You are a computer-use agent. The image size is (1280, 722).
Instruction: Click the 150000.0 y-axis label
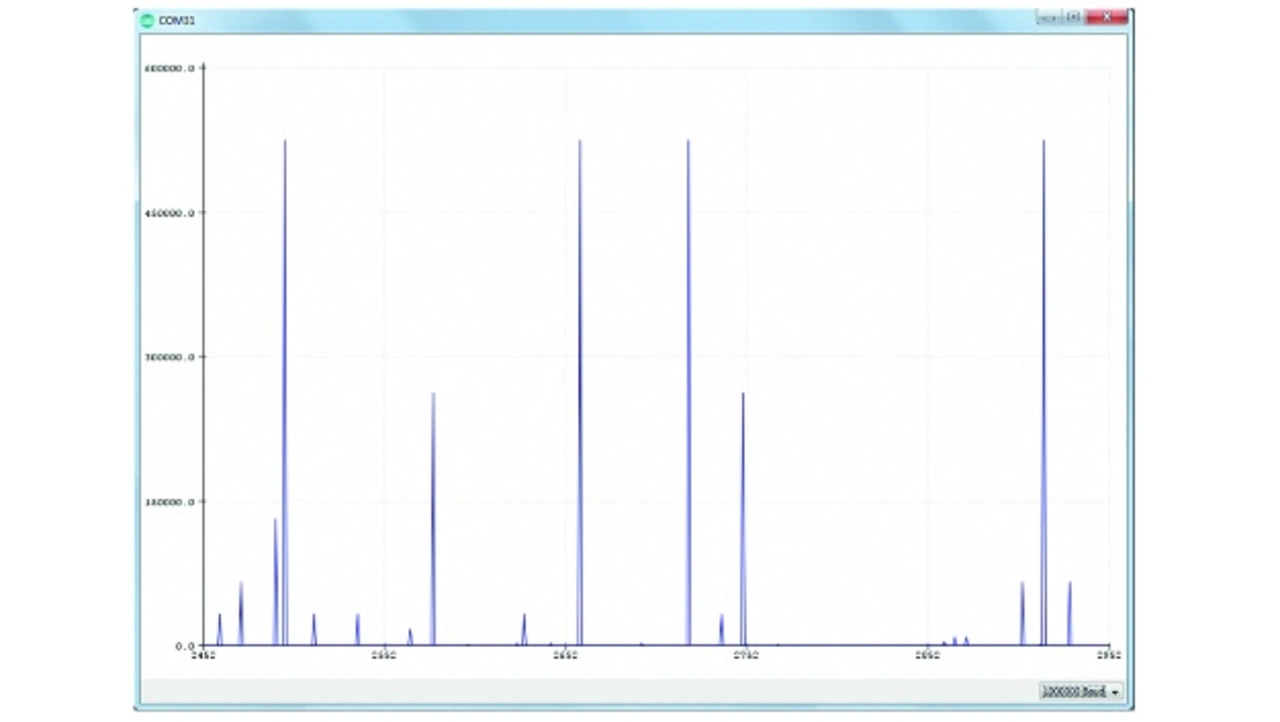tap(169, 502)
